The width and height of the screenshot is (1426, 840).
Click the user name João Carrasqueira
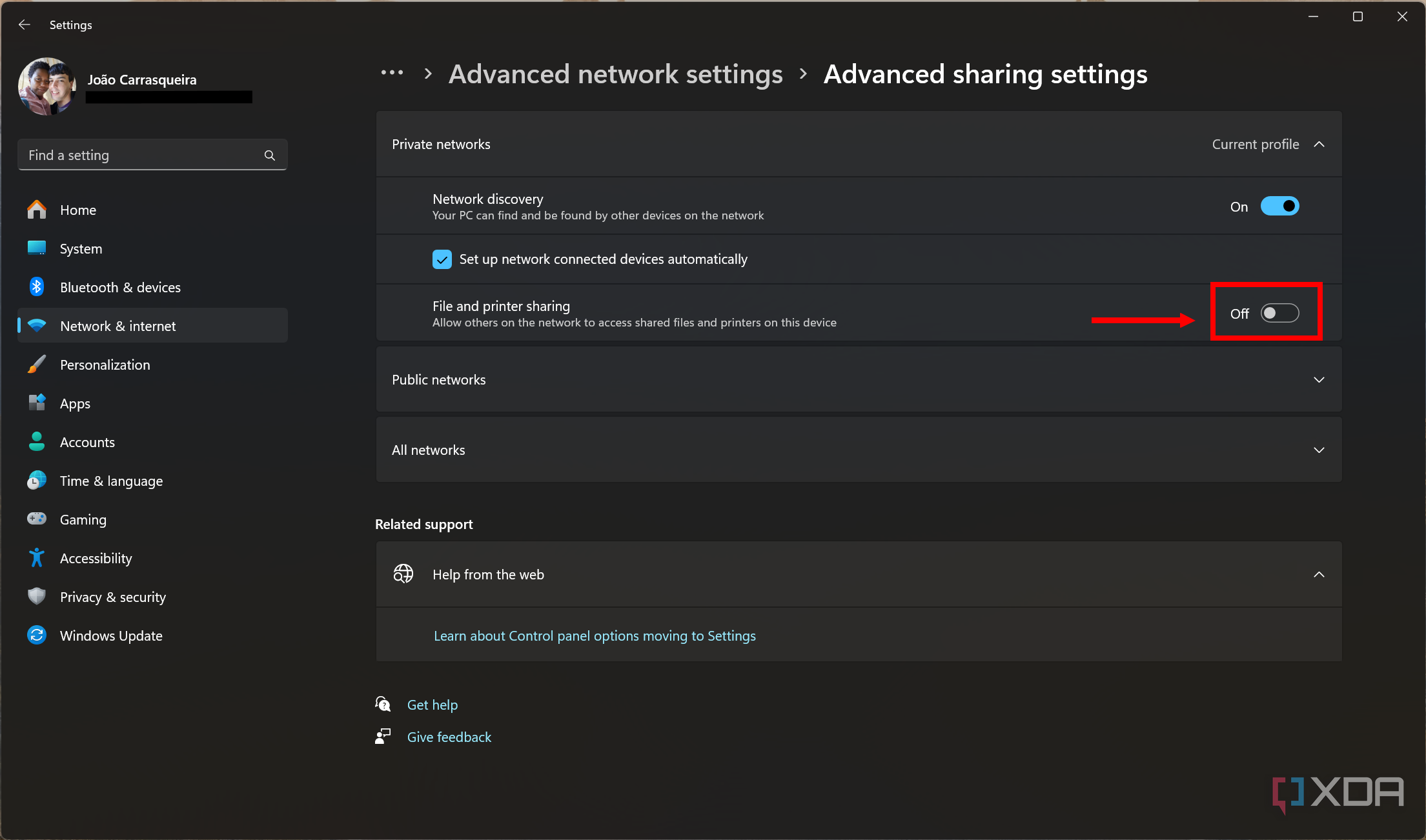click(142, 79)
